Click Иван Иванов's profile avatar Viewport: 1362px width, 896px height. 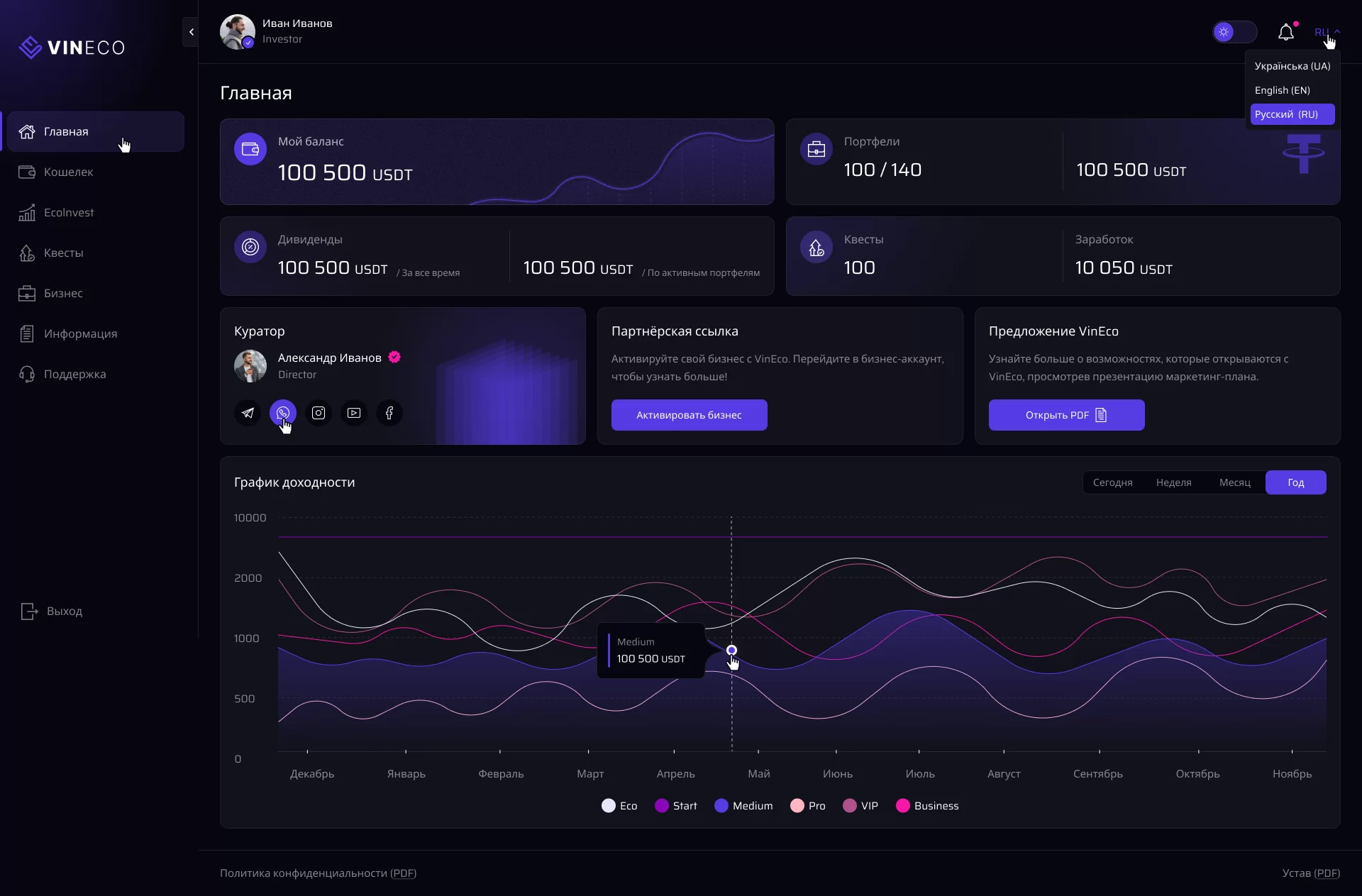point(237,32)
